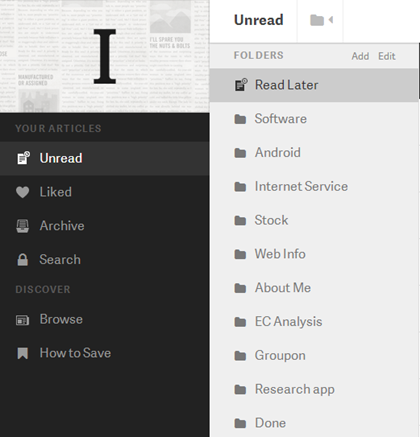Click the DISCOVER section header
The image size is (420, 437).
click(43, 289)
